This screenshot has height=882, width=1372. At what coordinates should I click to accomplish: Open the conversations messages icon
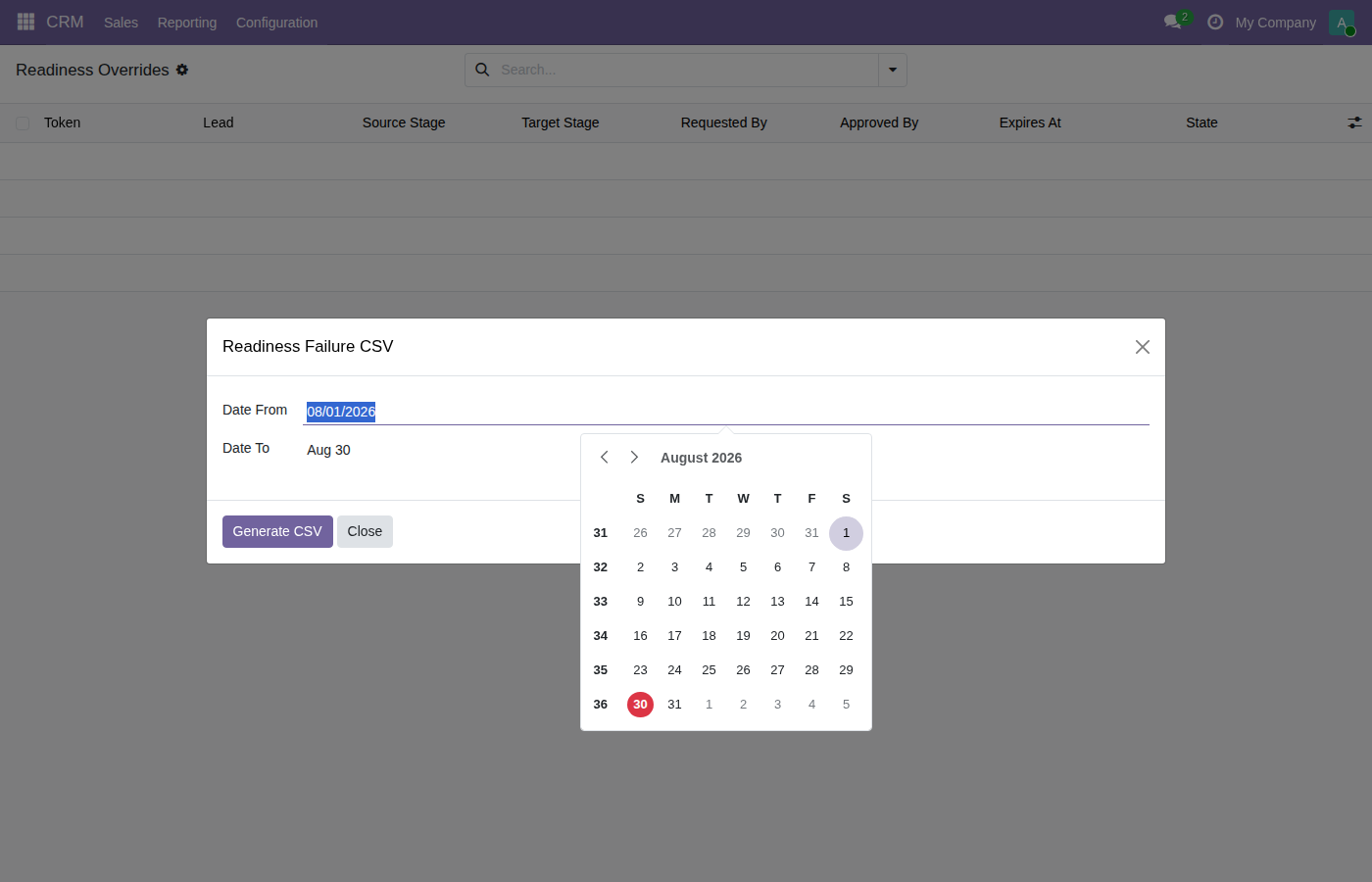(x=1172, y=22)
